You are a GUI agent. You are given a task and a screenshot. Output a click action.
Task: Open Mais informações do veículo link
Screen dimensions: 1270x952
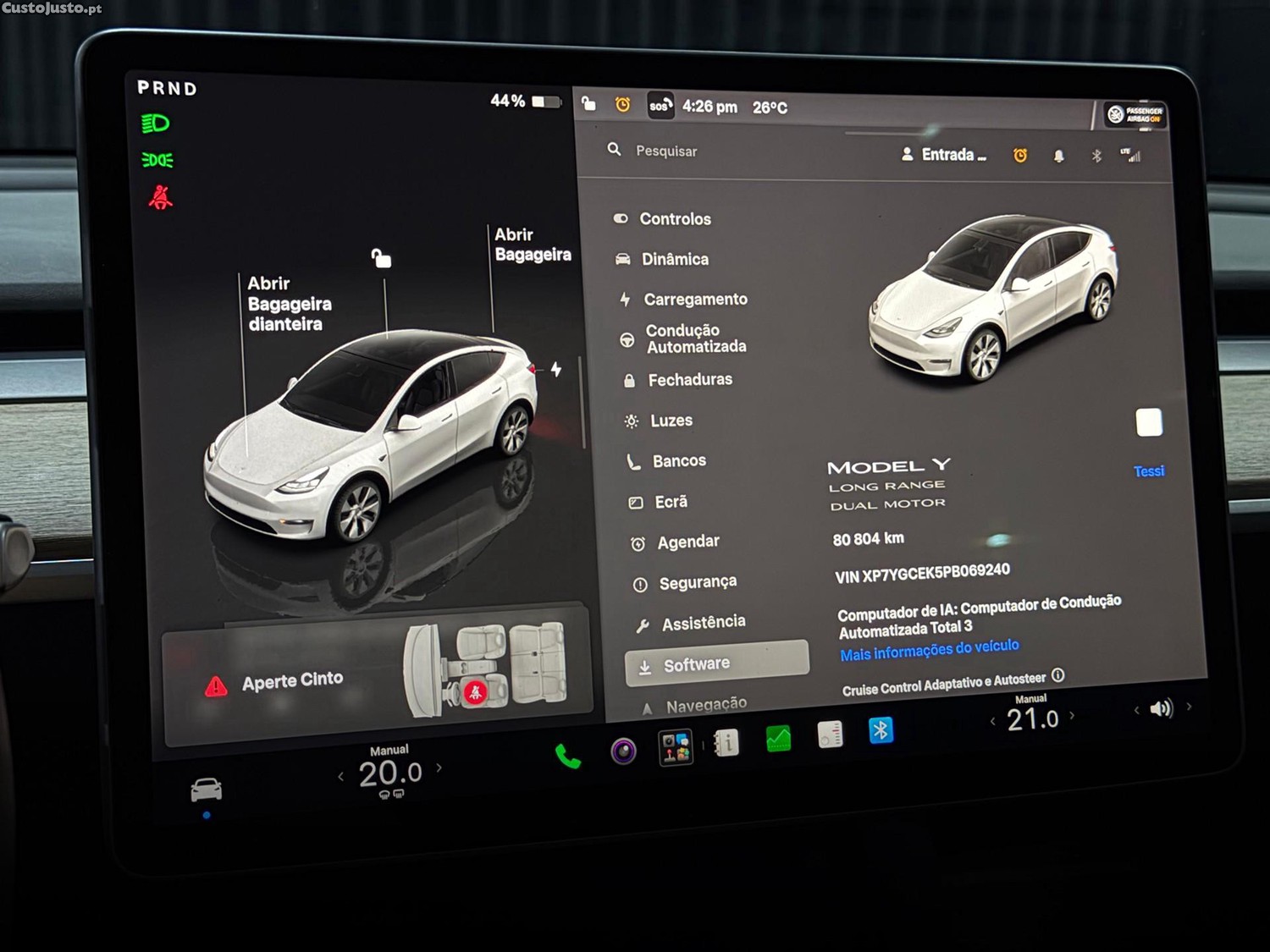[x=930, y=650]
